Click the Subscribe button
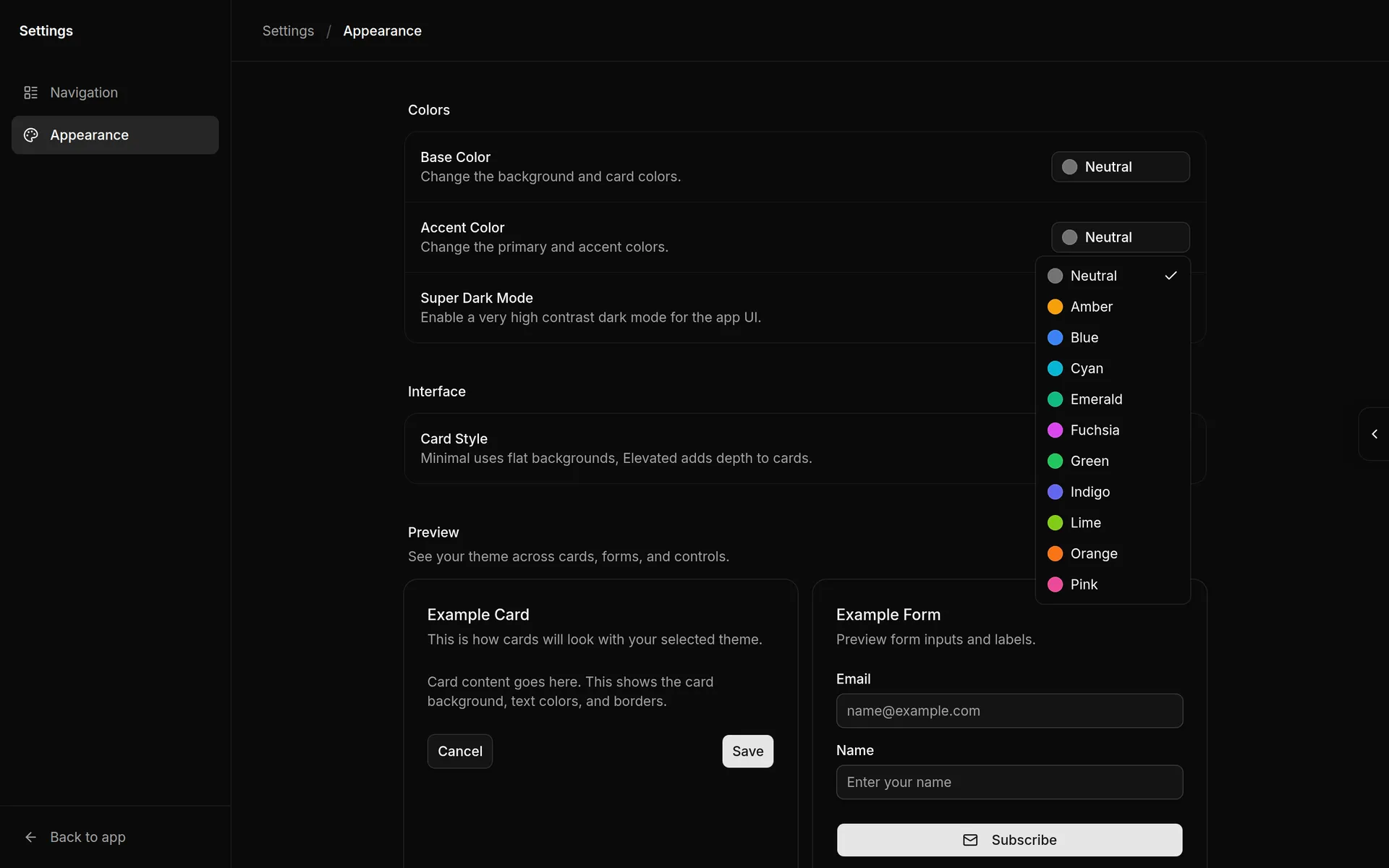1389x868 pixels. click(1009, 840)
